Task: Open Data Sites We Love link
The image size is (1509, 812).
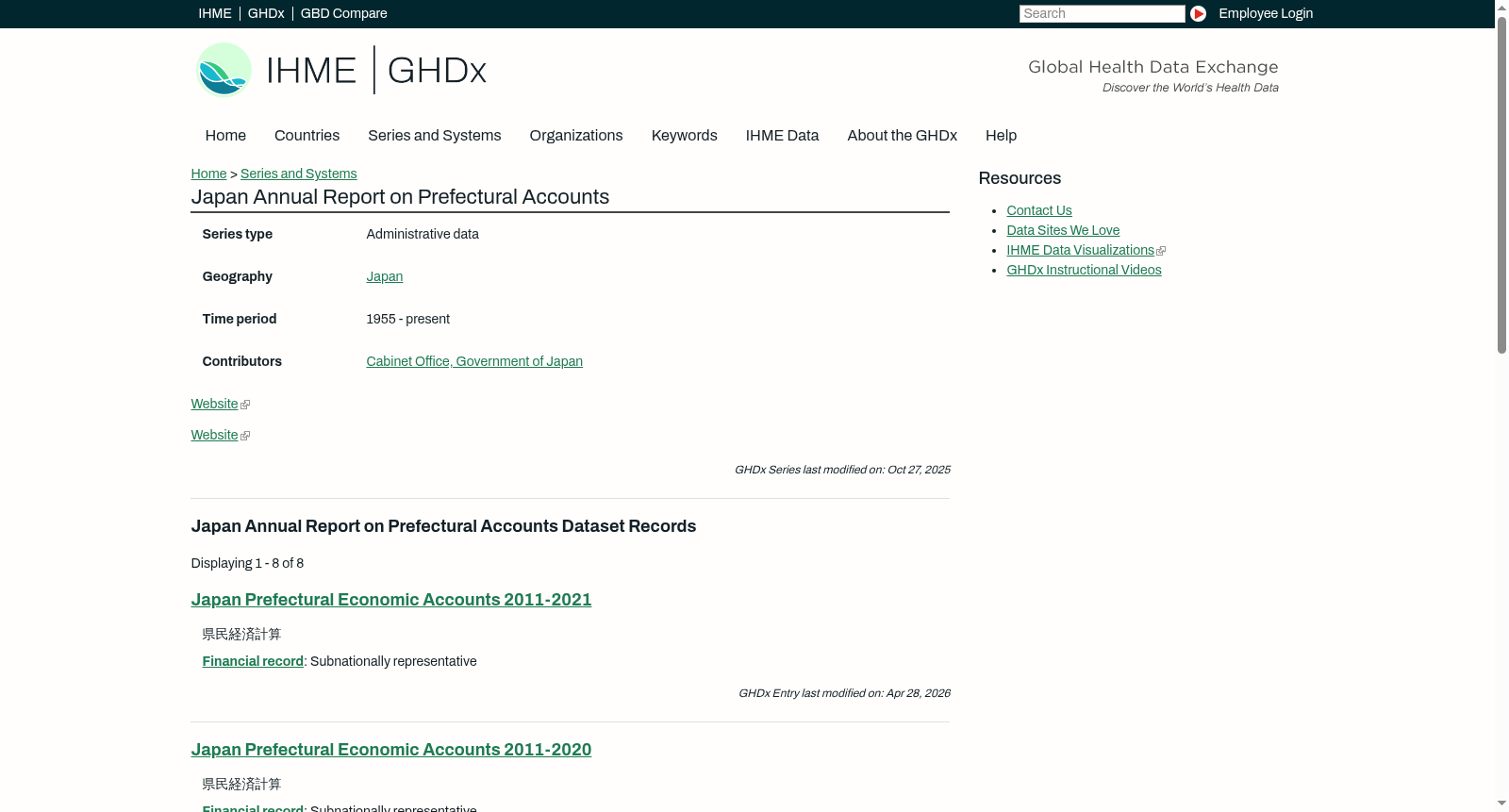Action: [x=1063, y=230]
